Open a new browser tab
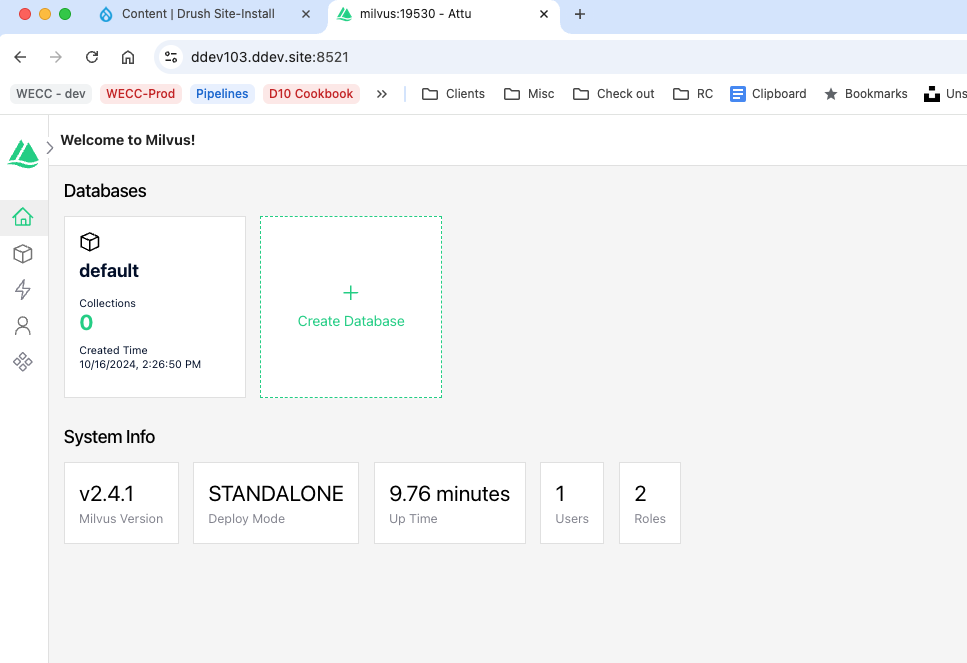Viewport: 967px width, 663px height. [580, 14]
